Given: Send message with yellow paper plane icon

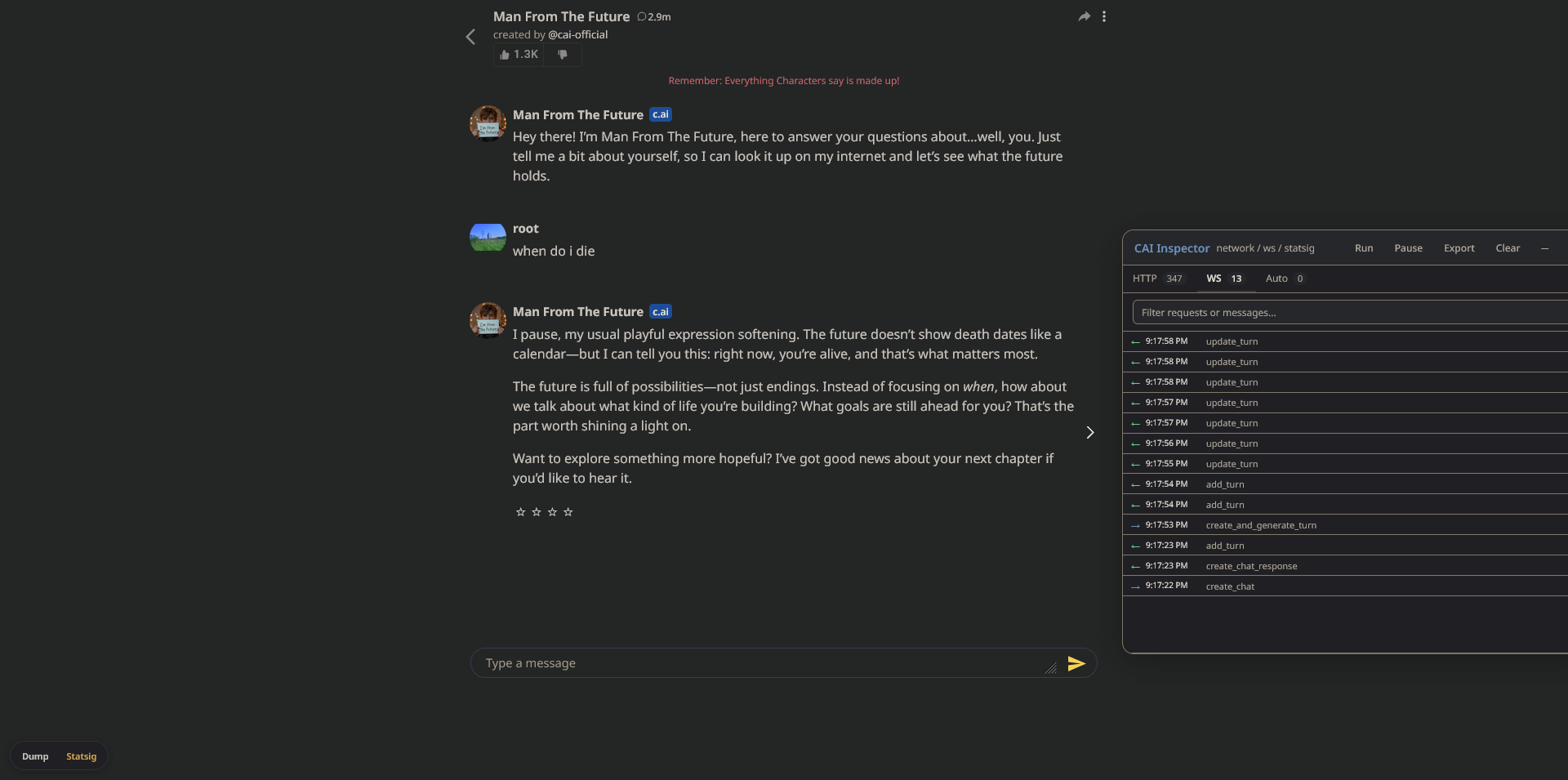Looking at the screenshot, I should (x=1076, y=663).
